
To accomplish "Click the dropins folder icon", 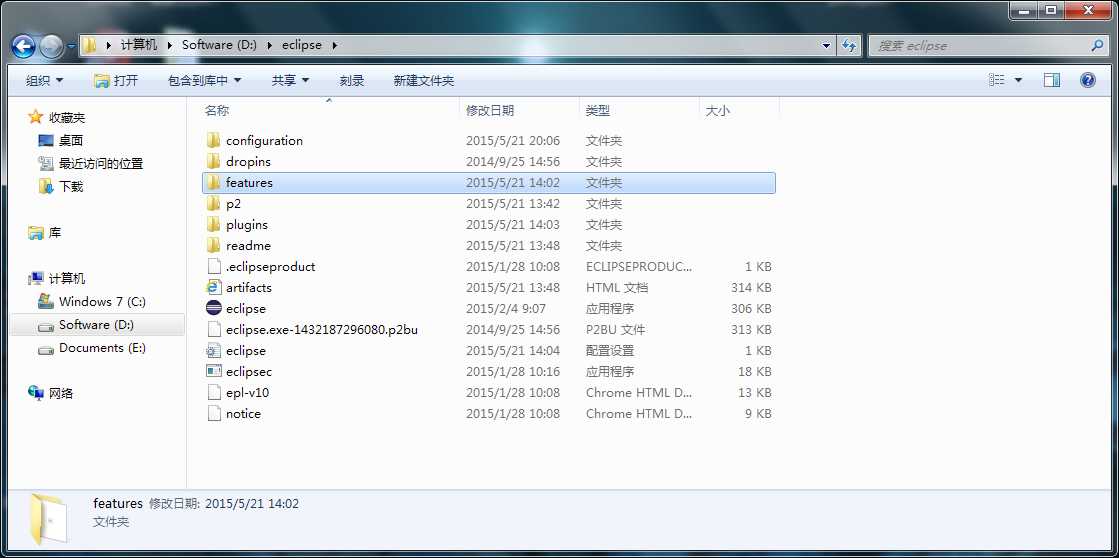I will coord(213,161).
